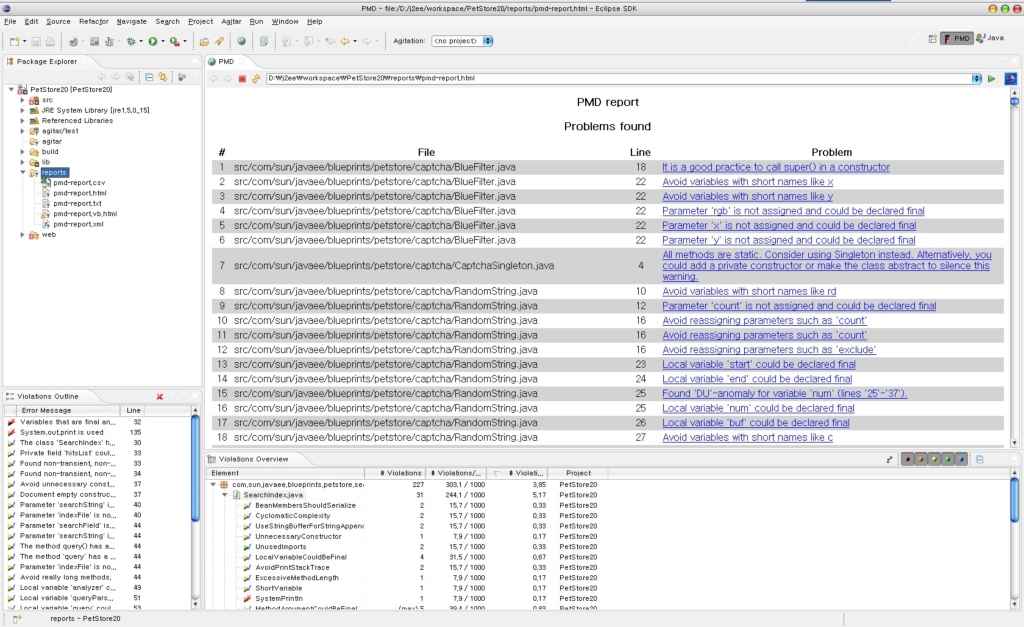
Task: Click the Violations Overview vertical scrollbar
Action: (x=1014, y=539)
